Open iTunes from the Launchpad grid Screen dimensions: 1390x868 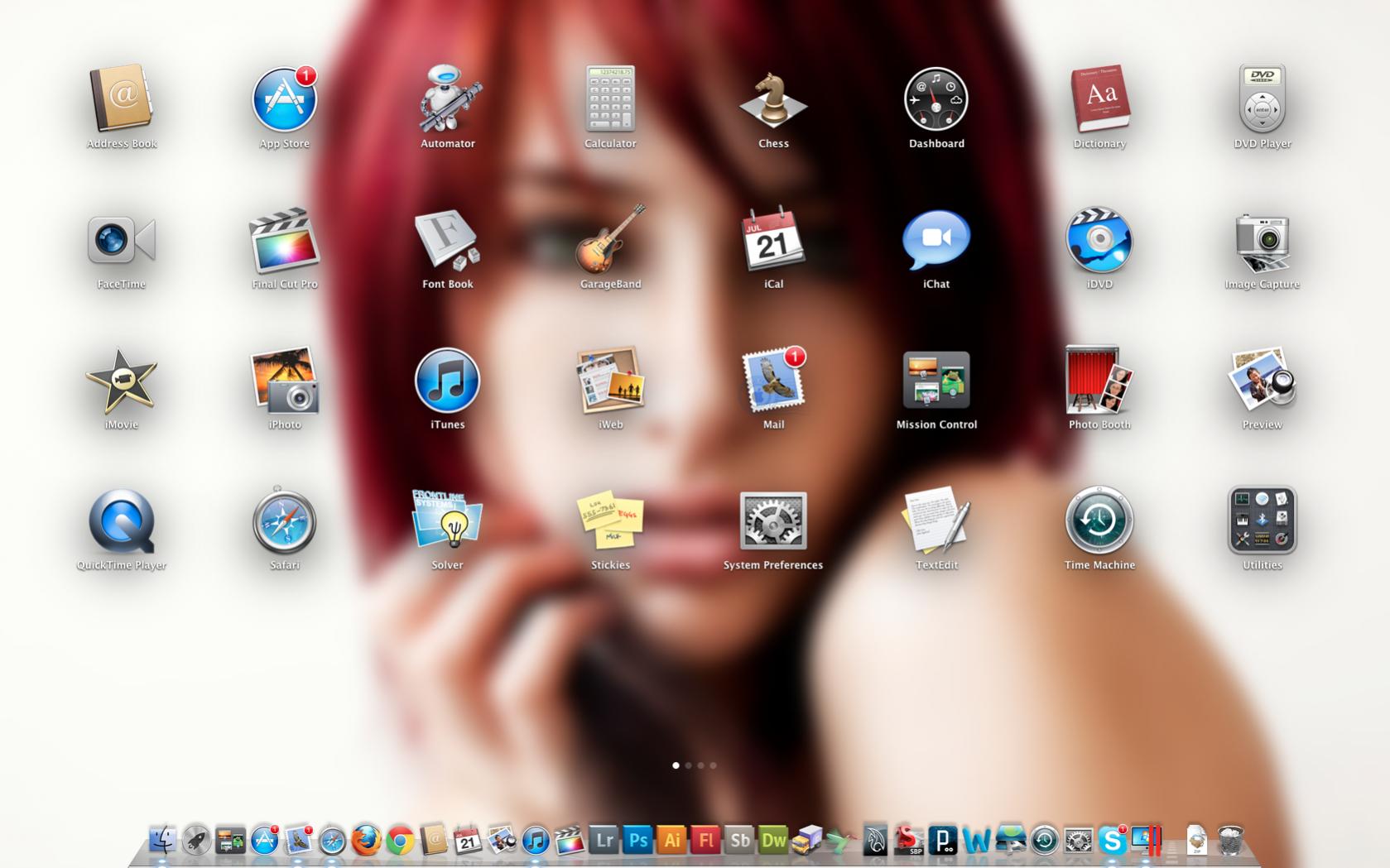tap(448, 381)
